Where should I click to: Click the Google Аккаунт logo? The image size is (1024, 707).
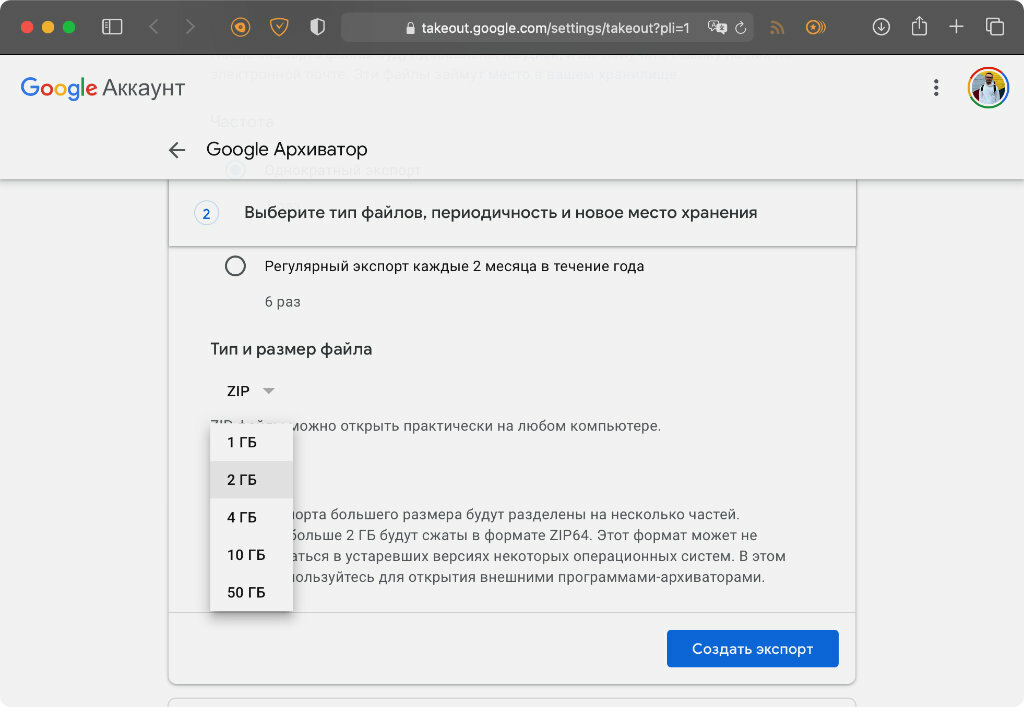click(x=103, y=87)
